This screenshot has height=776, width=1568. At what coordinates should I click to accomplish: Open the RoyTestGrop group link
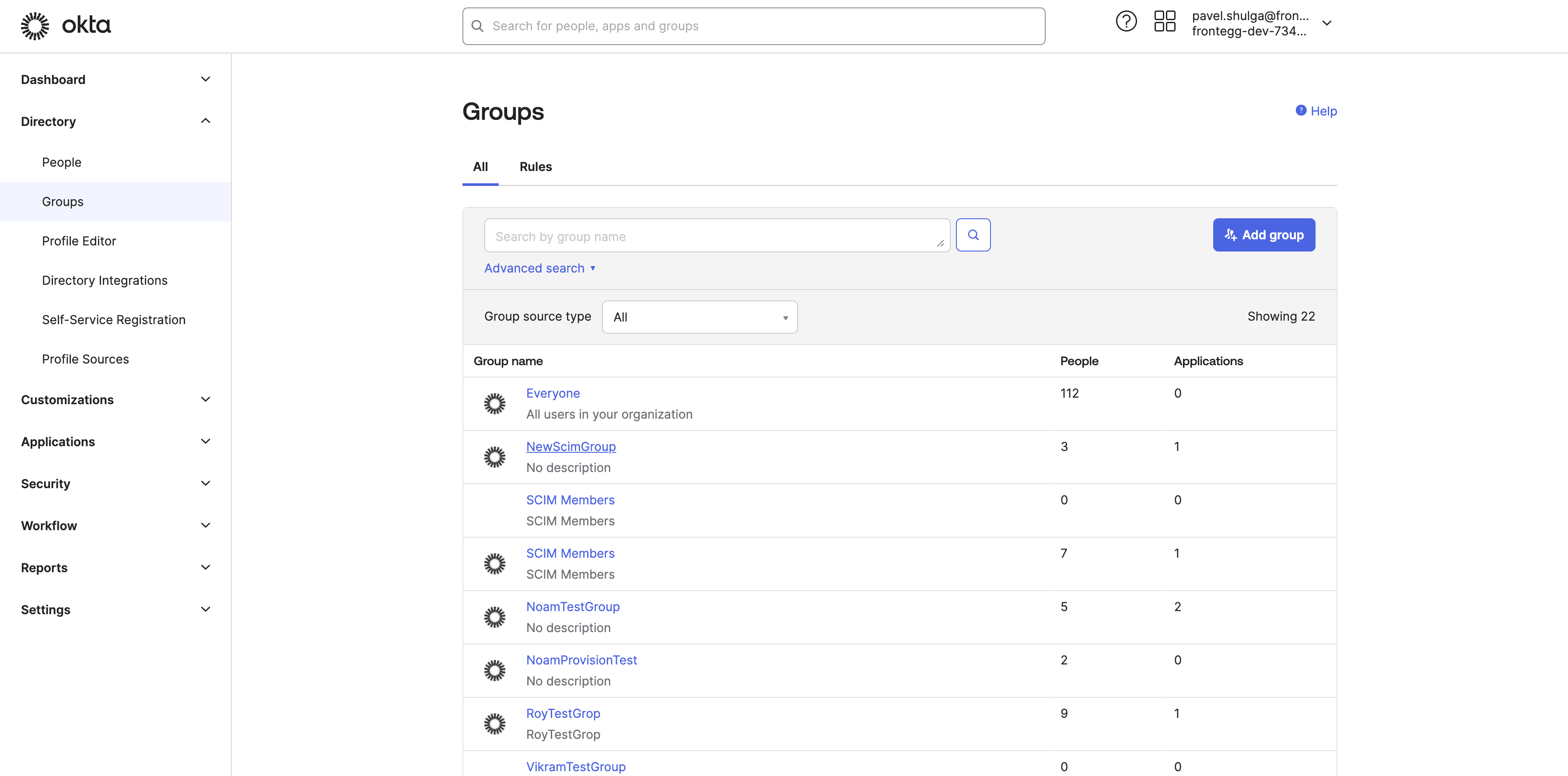(563, 713)
